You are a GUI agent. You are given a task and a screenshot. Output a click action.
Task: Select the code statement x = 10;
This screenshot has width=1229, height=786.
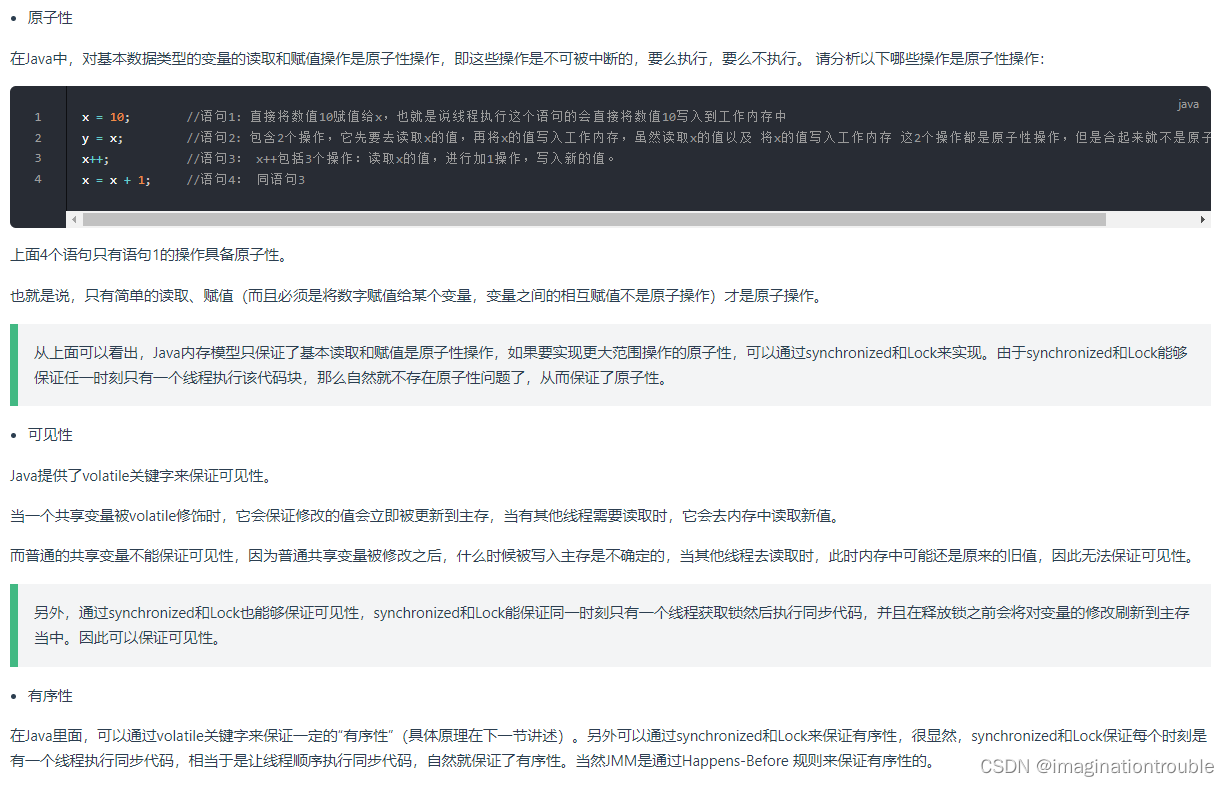(x=107, y=117)
